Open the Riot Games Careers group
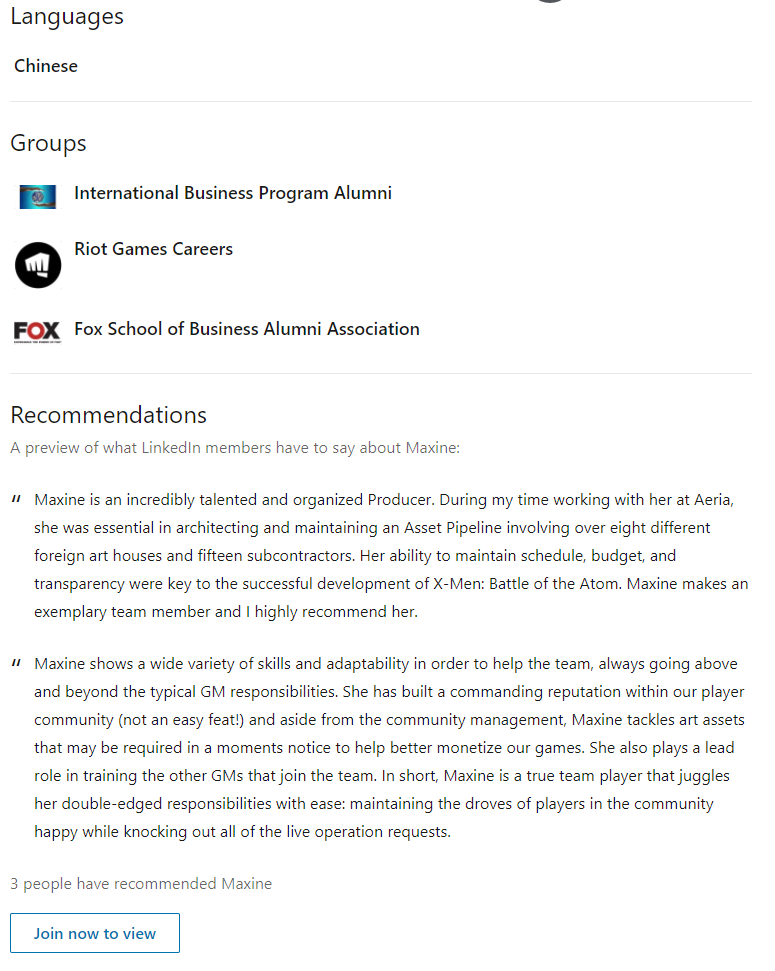 [x=154, y=249]
